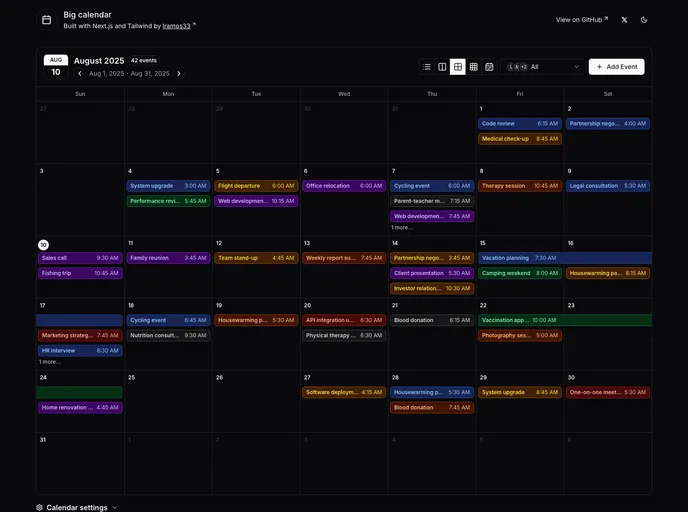Open System upgrade event on Aug 29
This screenshot has width=688, height=512.
pos(520,392)
